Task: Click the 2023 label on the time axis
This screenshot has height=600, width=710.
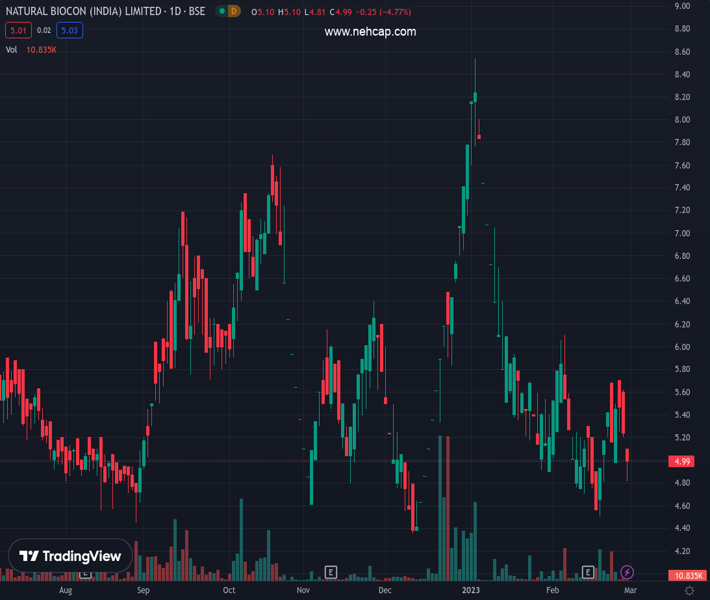Action: (x=471, y=591)
